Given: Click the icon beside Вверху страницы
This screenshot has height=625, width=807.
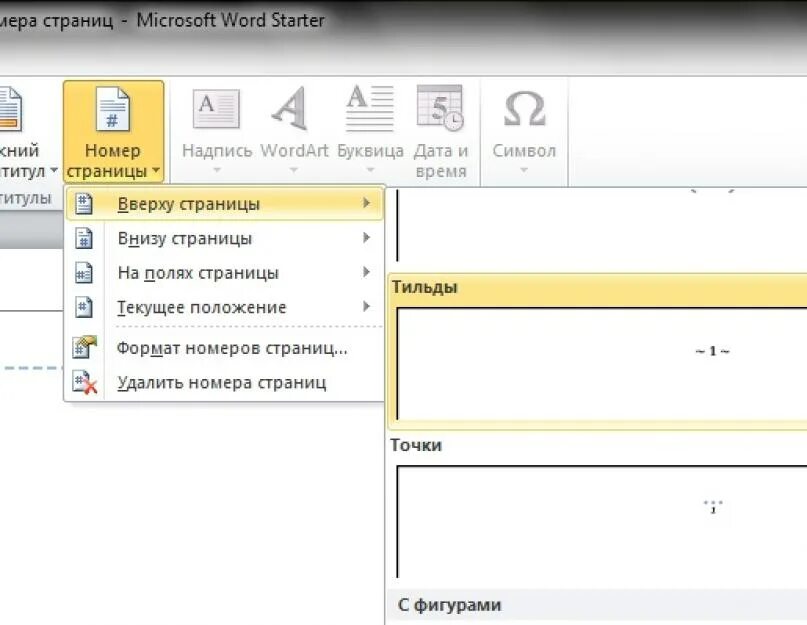Looking at the screenshot, I should 84,203.
